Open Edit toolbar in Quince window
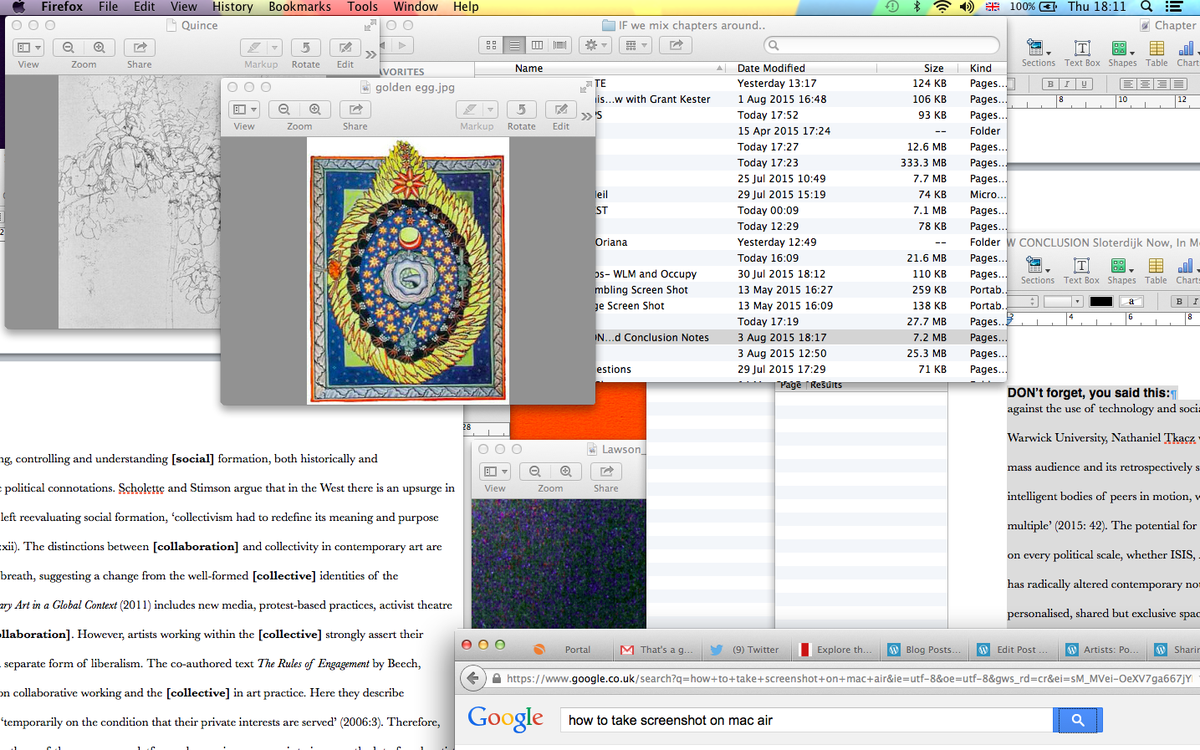Image resolution: width=1200 pixels, height=750 pixels. point(345,47)
